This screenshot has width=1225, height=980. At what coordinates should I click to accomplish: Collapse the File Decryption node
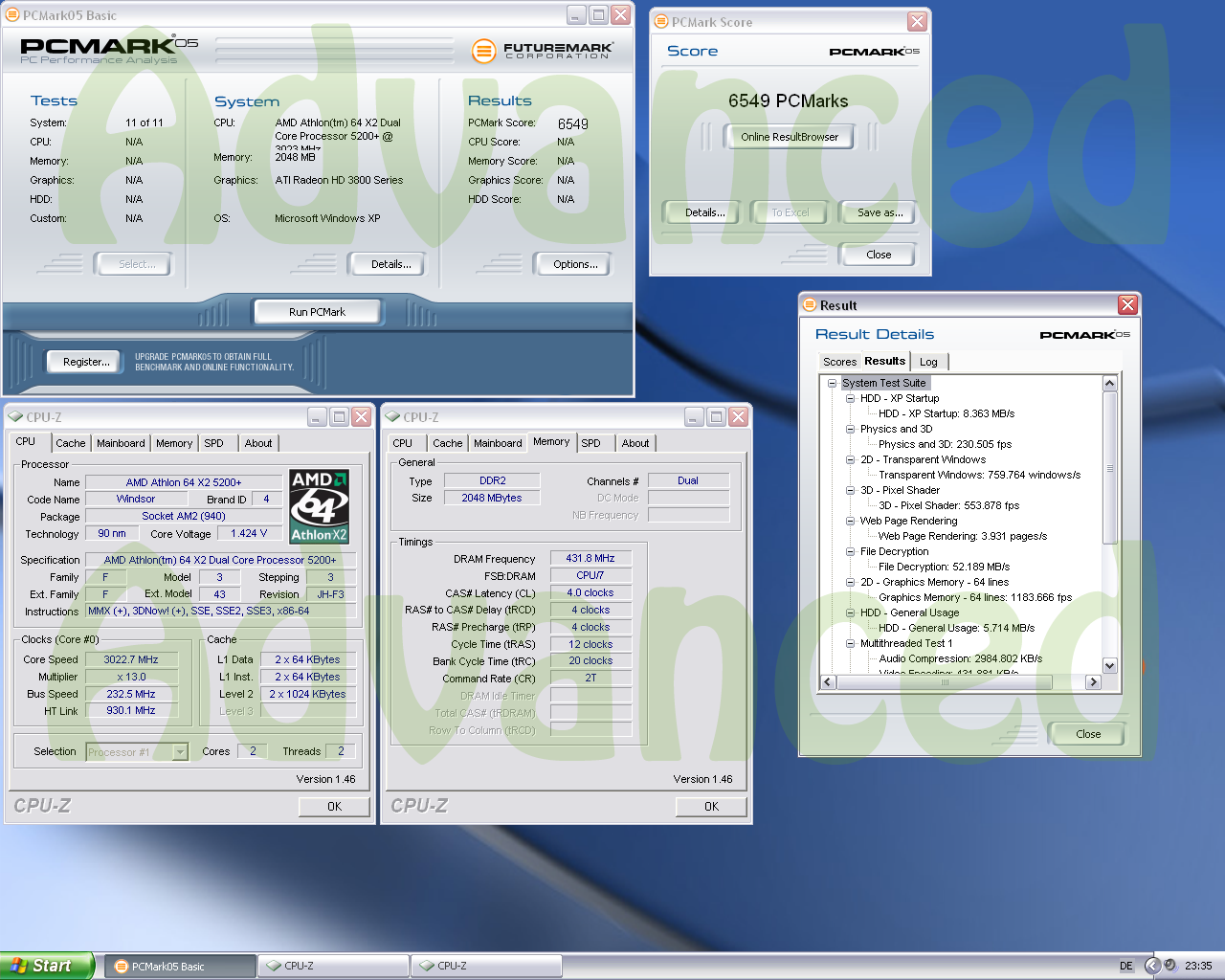pyautogui.click(x=850, y=551)
